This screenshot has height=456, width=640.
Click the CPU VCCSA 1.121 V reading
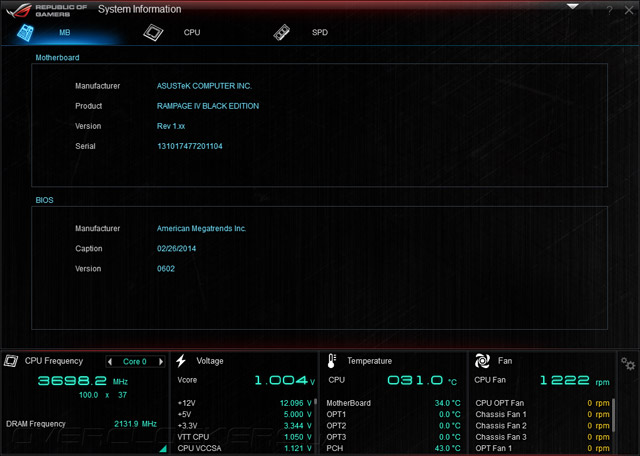coord(297,448)
